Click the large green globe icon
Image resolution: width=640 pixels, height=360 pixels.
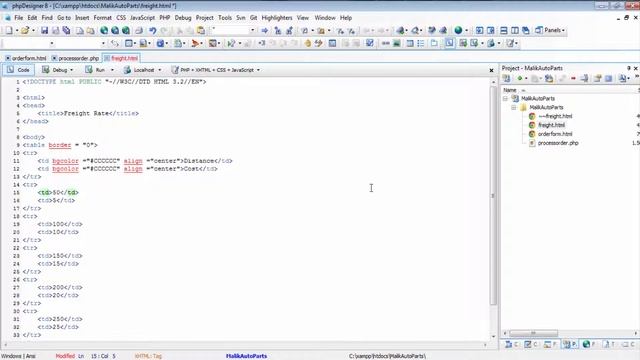click(x=458, y=30)
